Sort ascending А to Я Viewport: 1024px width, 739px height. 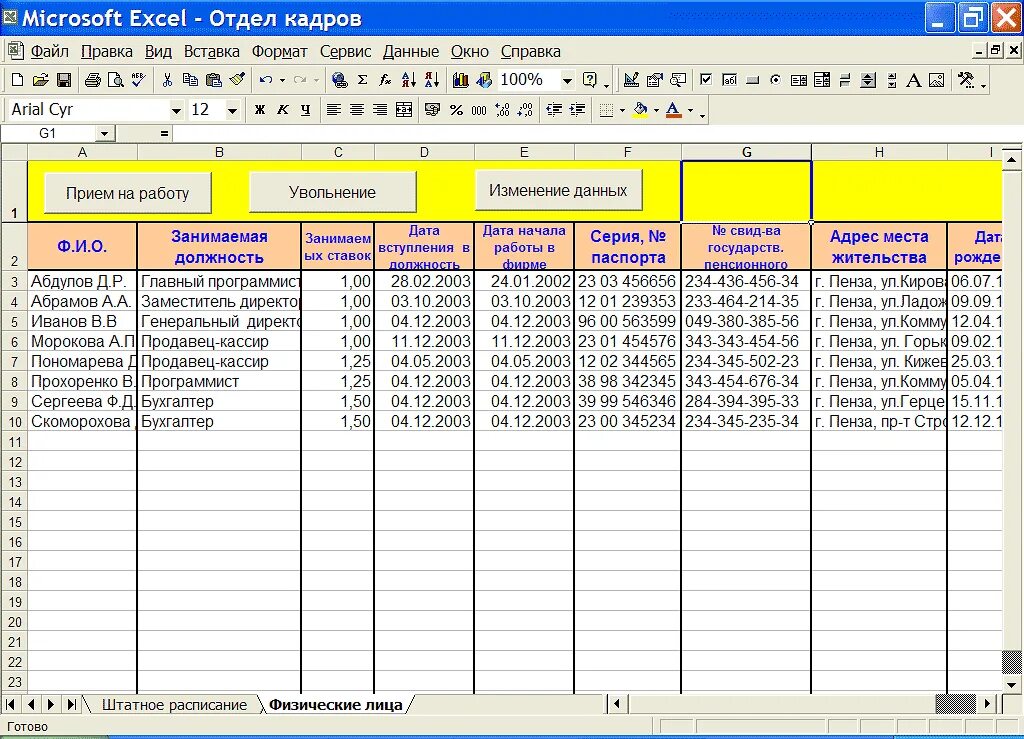[x=409, y=80]
